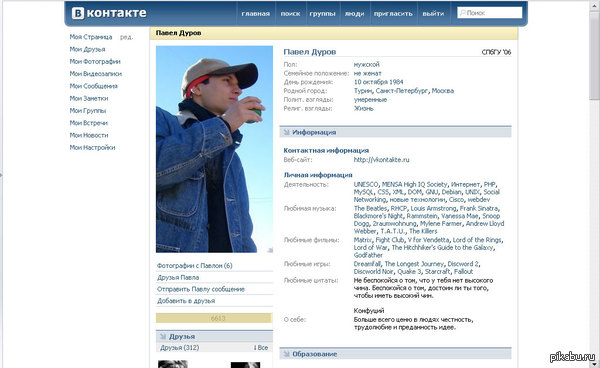This screenshot has height=368, width=600.
Task: Open группы in top navigation
Action: (x=322, y=13)
